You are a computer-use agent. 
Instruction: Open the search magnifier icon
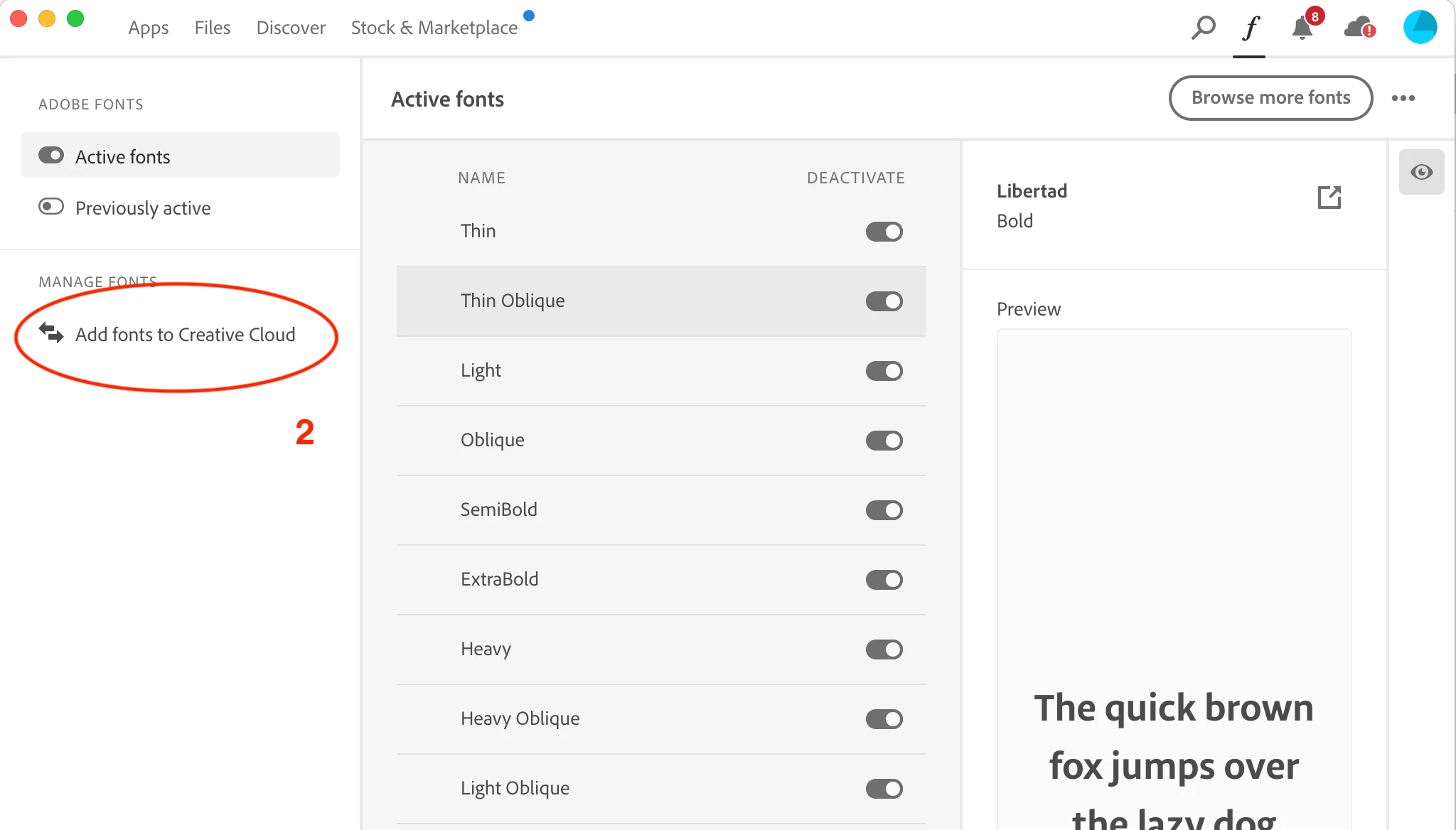click(1203, 28)
